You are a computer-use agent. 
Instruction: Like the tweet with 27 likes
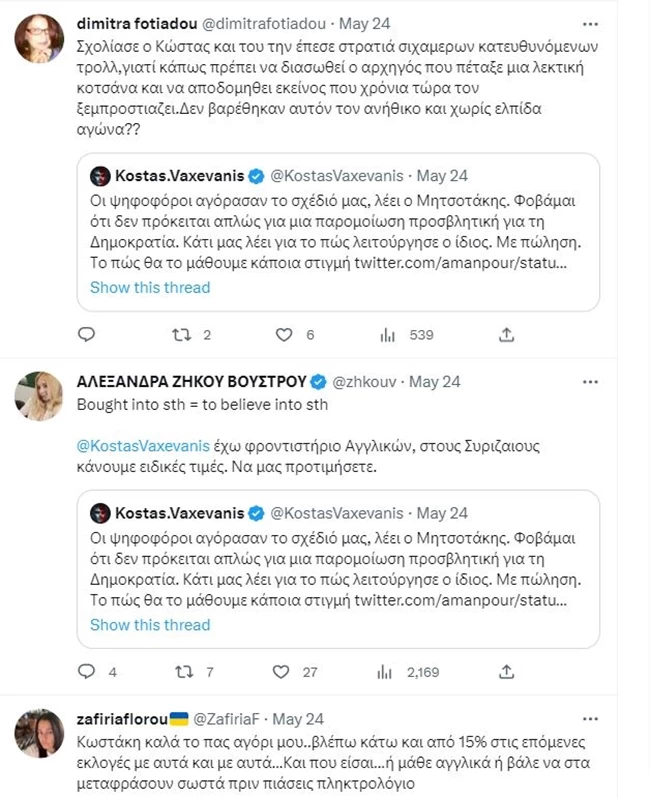[x=284, y=672]
